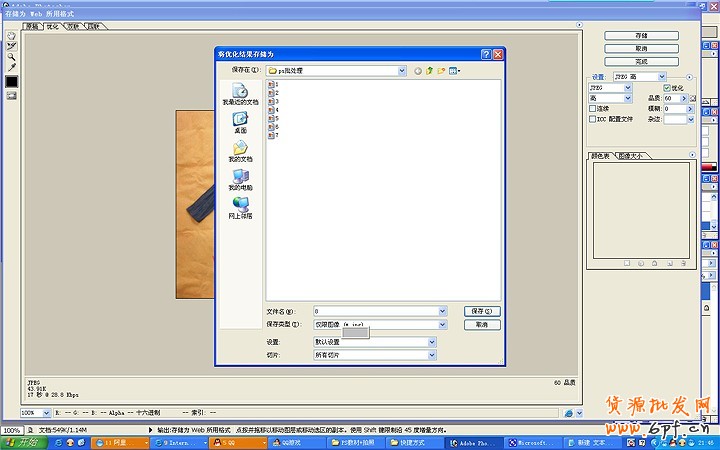Click the black eyedropper color swatch
Image resolution: width=720 pixels, height=450 pixels.
[x=11, y=81]
